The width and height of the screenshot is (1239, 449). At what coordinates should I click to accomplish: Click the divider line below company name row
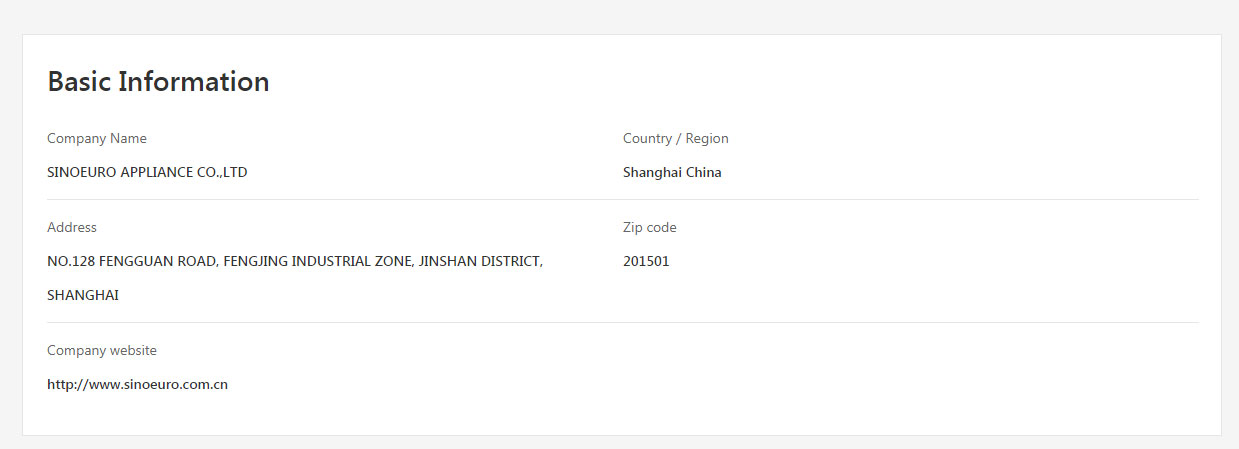(x=622, y=199)
